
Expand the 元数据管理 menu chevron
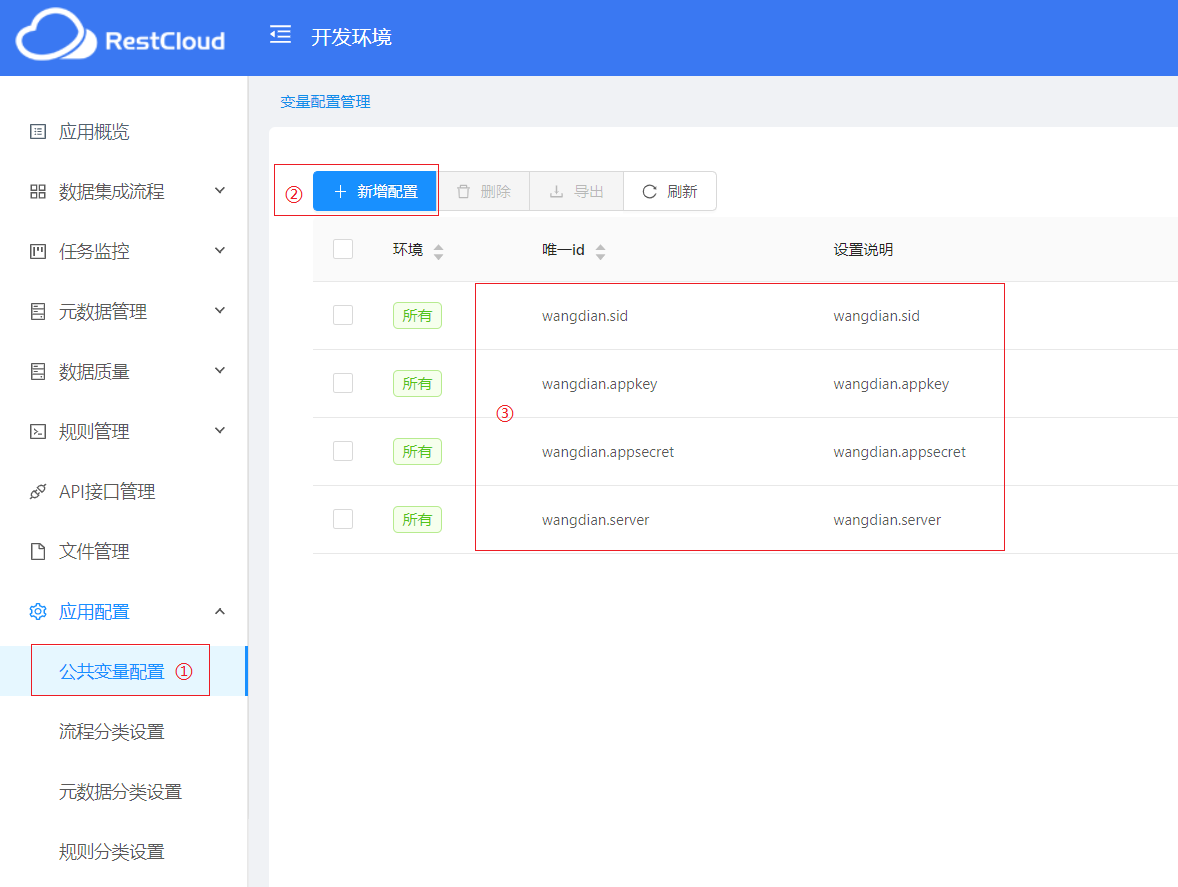coord(220,311)
